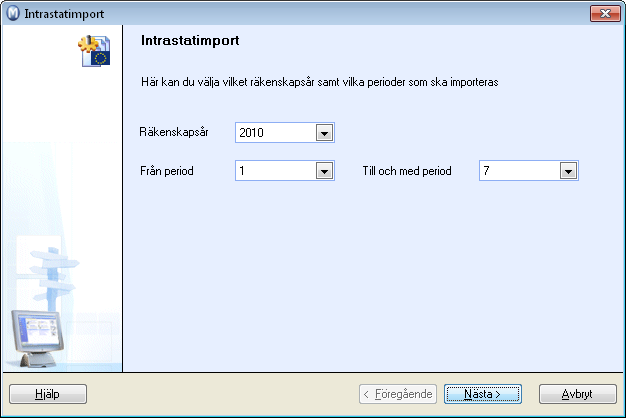Click the Från period label
The image size is (626, 418).
click(166, 171)
